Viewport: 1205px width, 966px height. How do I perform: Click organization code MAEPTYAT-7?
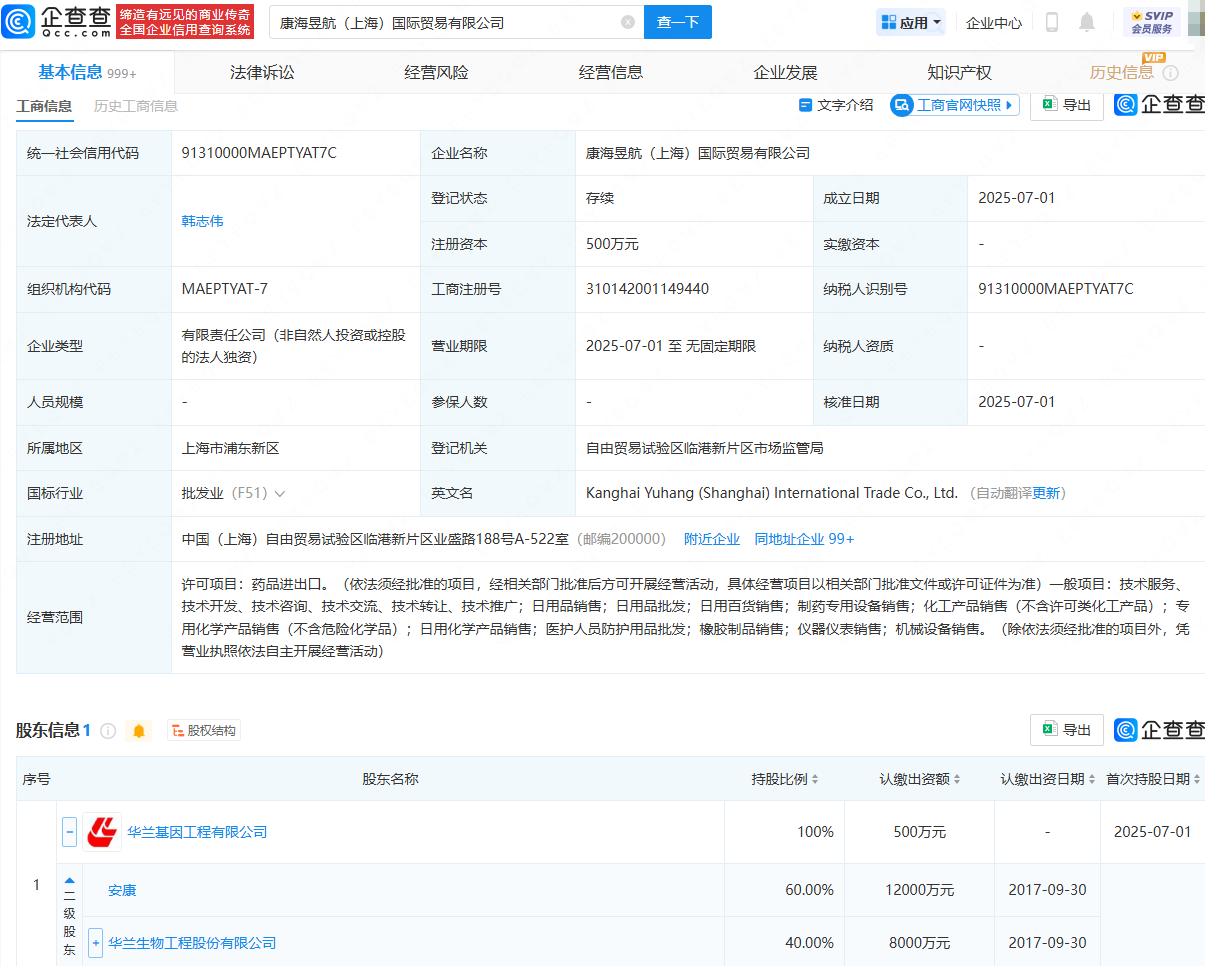pyautogui.click(x=225, y=289)
